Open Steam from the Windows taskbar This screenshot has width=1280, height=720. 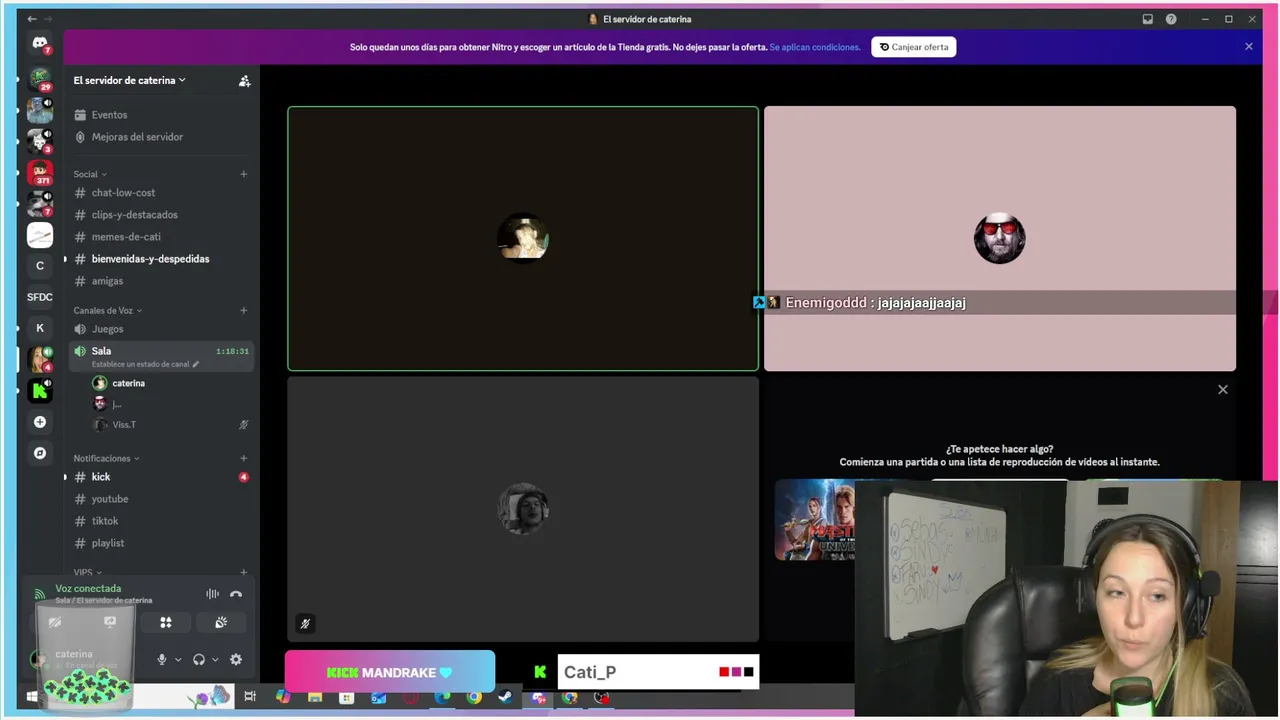click(x=506, y=697)
